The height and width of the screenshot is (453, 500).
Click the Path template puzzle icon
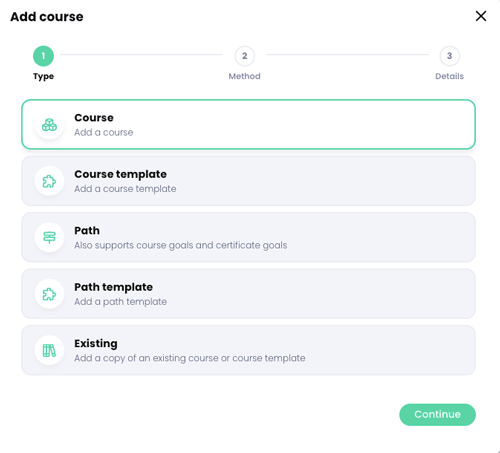(x=49, y=294)
